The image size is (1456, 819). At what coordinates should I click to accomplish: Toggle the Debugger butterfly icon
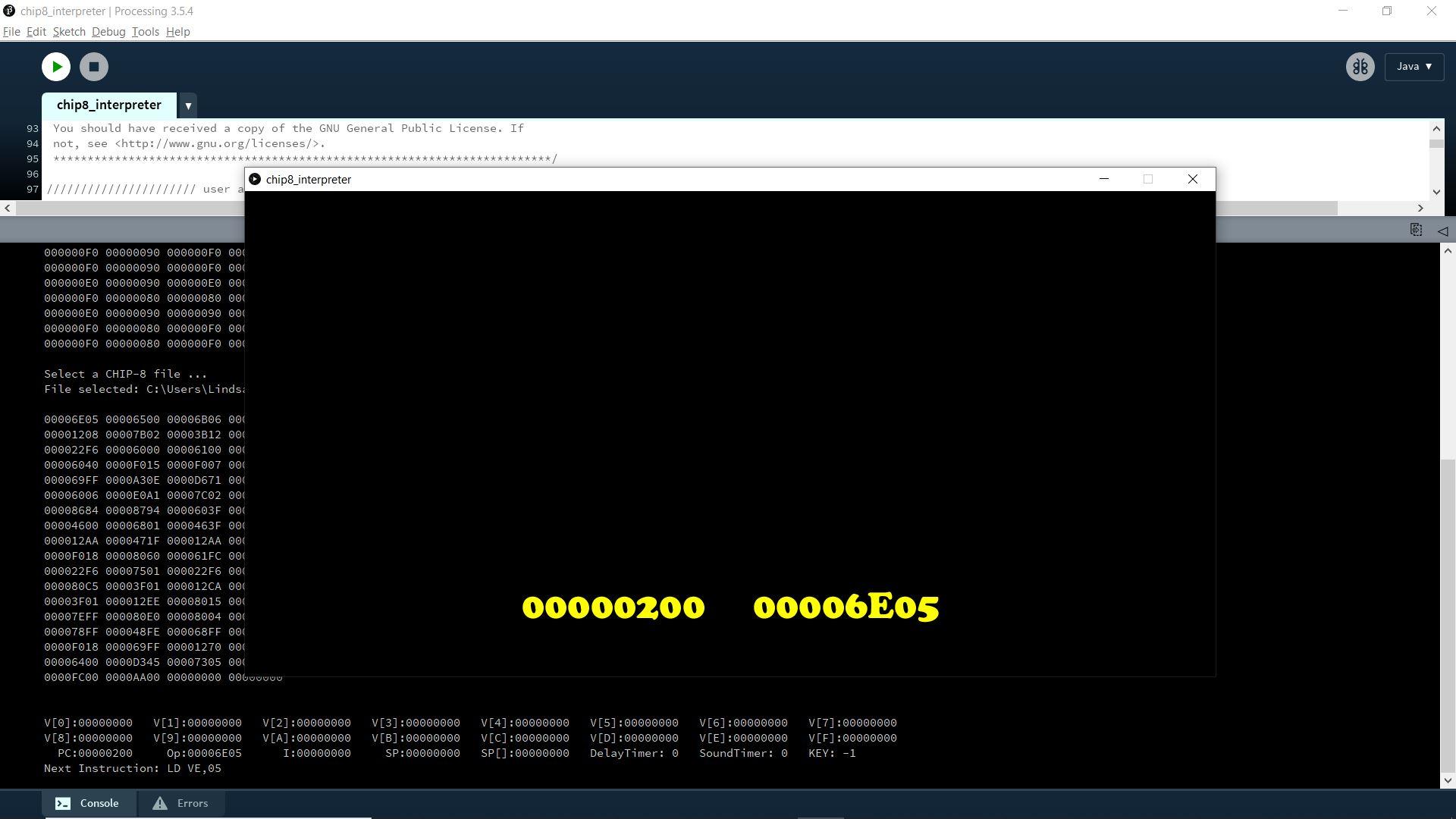click(1360, 67)
